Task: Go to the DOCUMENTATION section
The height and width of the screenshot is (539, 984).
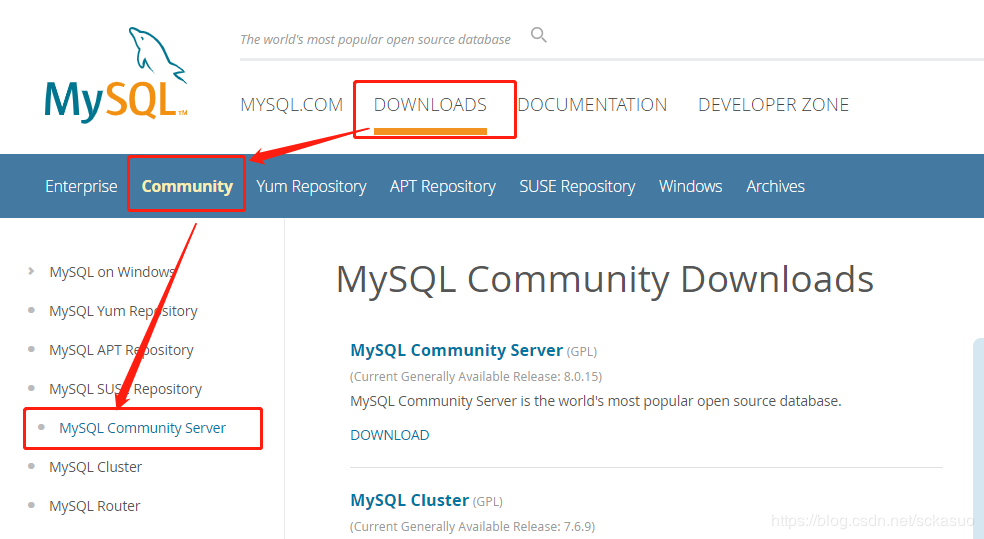Action: 592,105
